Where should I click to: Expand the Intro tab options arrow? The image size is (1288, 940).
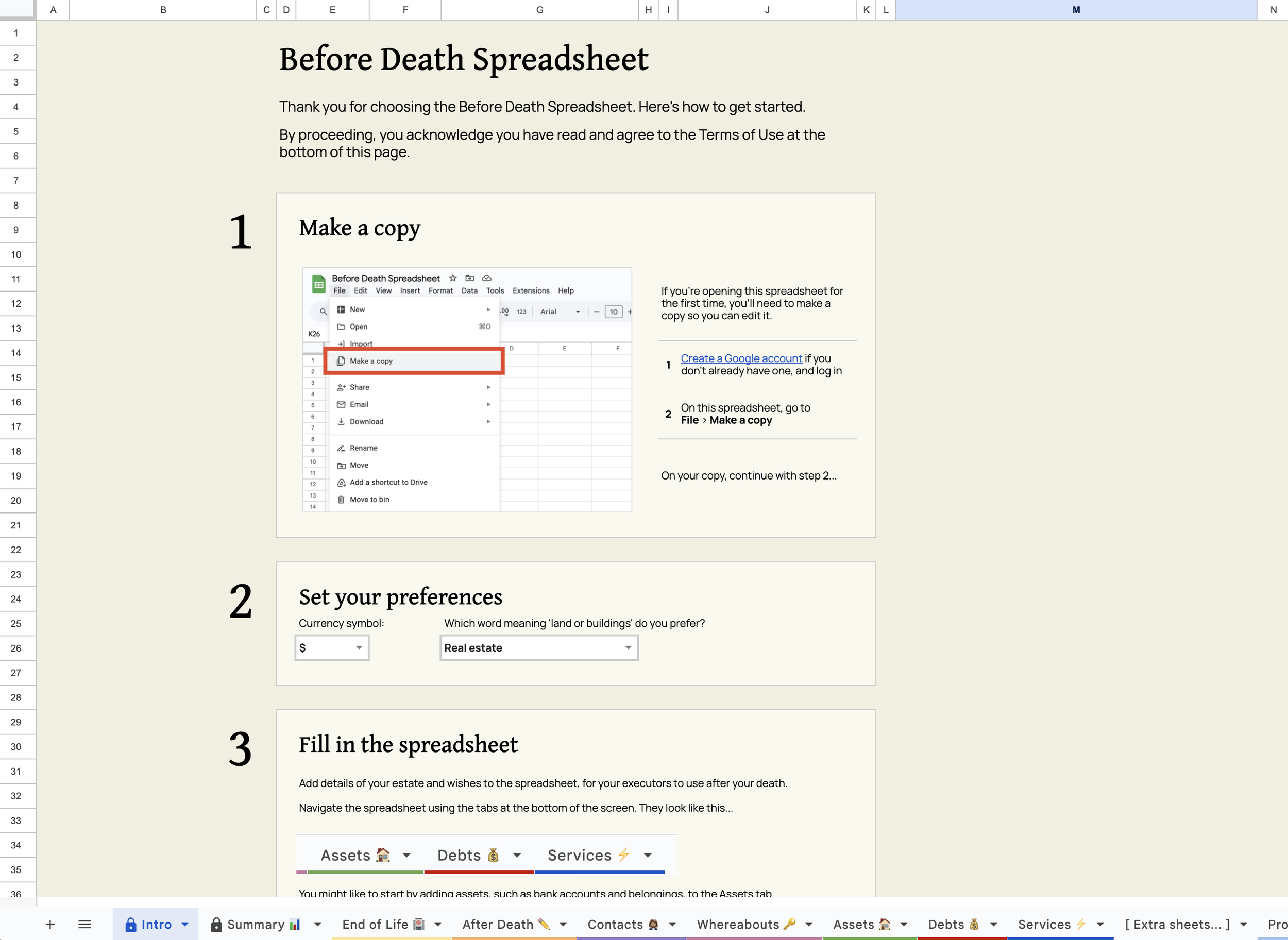pyautogui.click(x=185, y=924)
